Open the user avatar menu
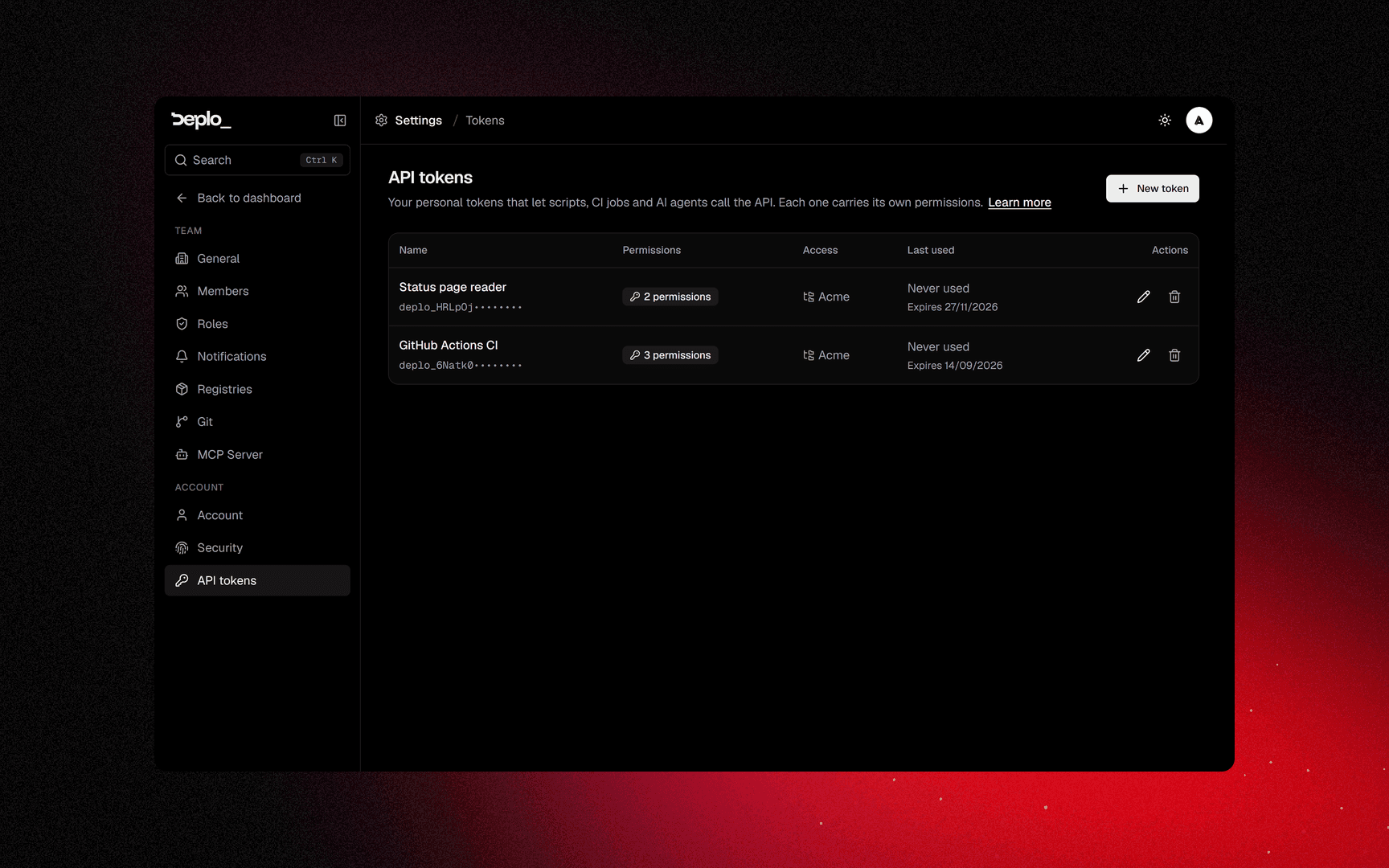 coord(1198,121)
